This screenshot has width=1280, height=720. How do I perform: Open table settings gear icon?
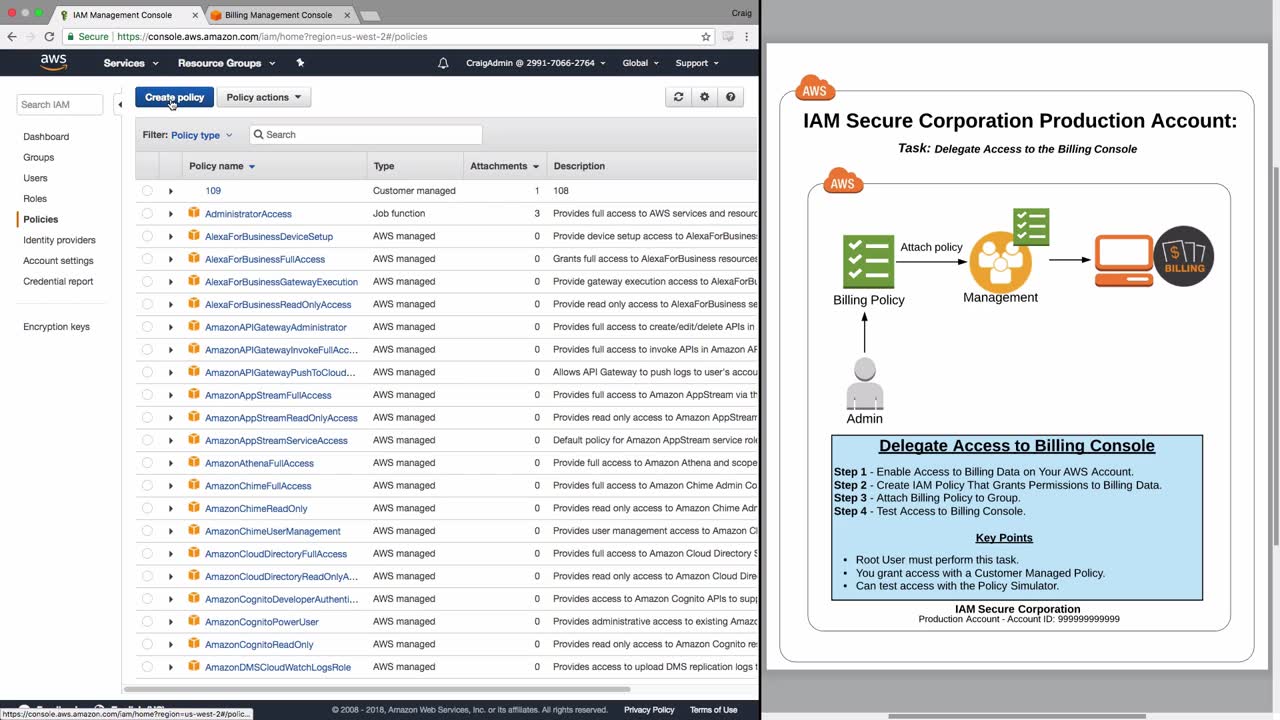click(705, 97)
